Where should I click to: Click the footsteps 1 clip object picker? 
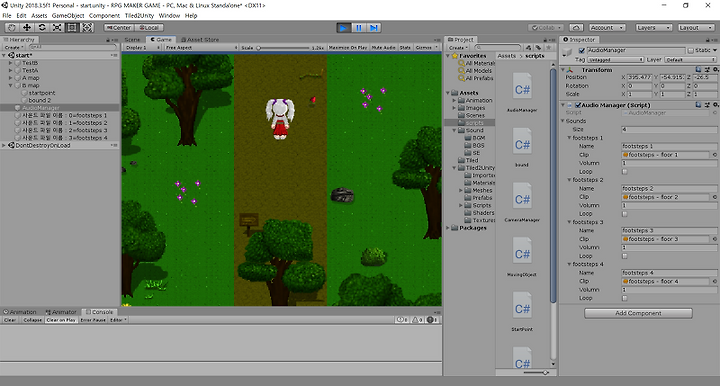[x=715, y=155]
